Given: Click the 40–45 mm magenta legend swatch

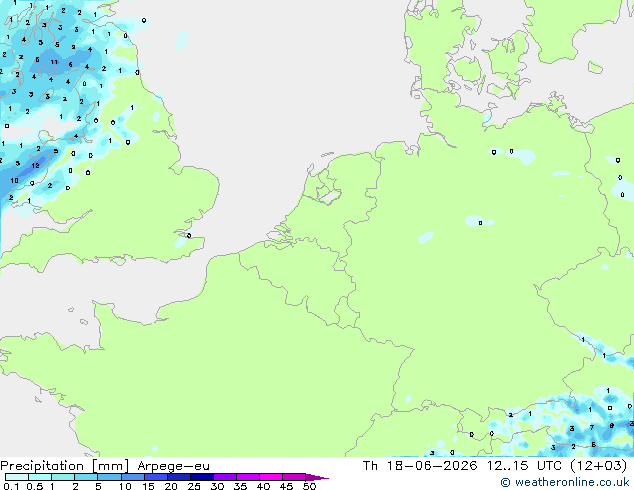Looking at the screenshot, I should [271, 477].
